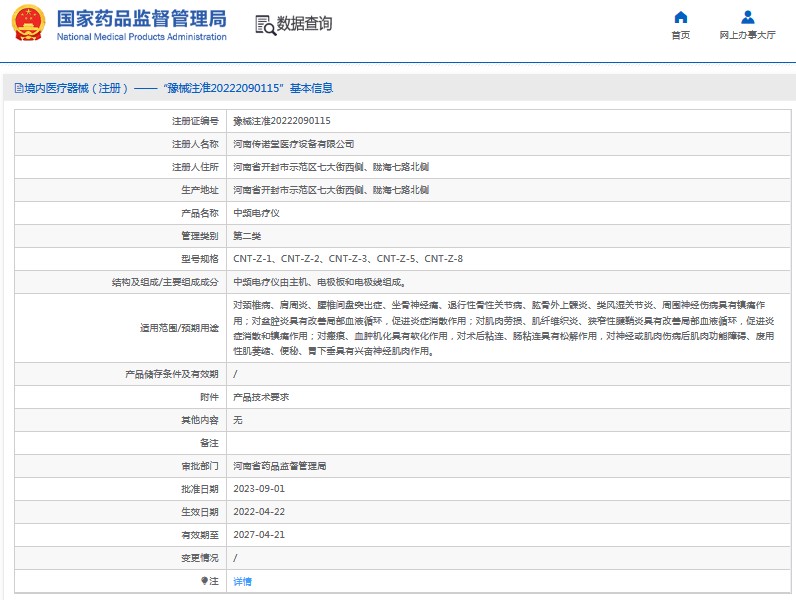Click approval date 2023-09-01

point(259,489)
